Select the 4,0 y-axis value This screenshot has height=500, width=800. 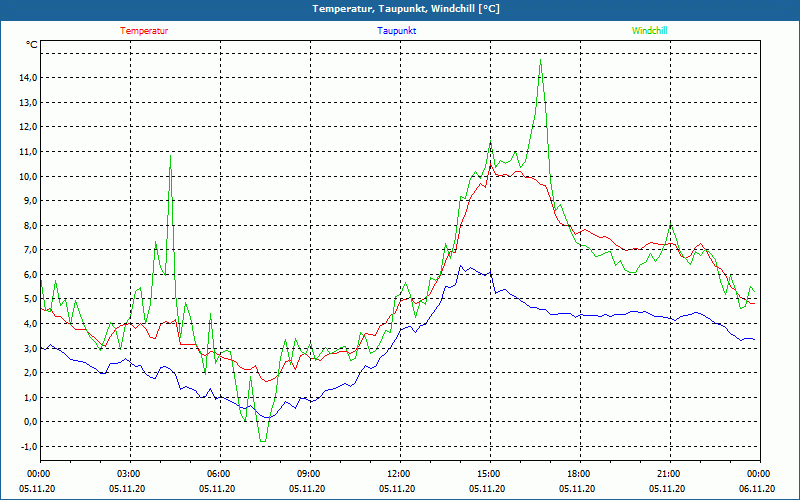31,323
